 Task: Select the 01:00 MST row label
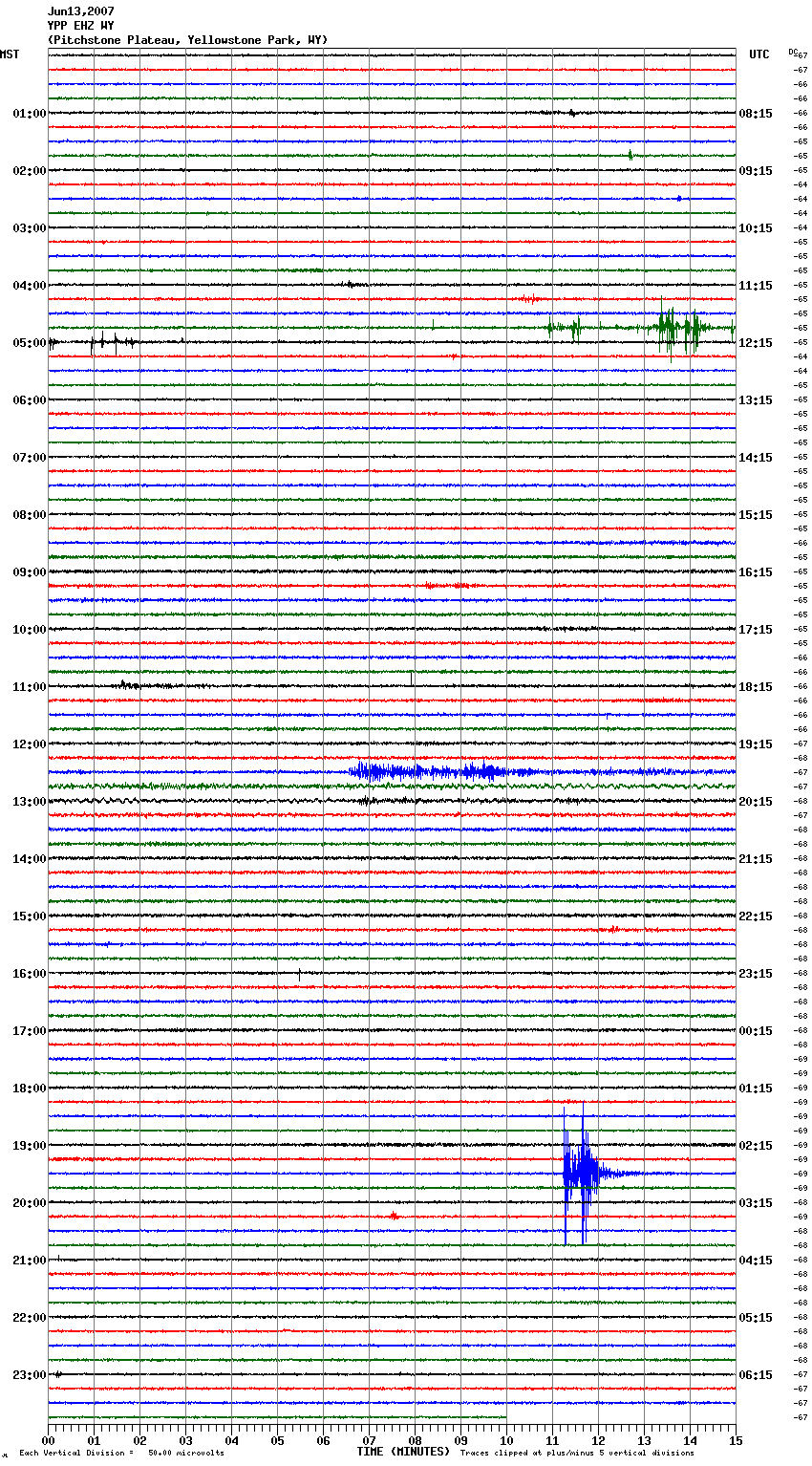coord(30,114)
